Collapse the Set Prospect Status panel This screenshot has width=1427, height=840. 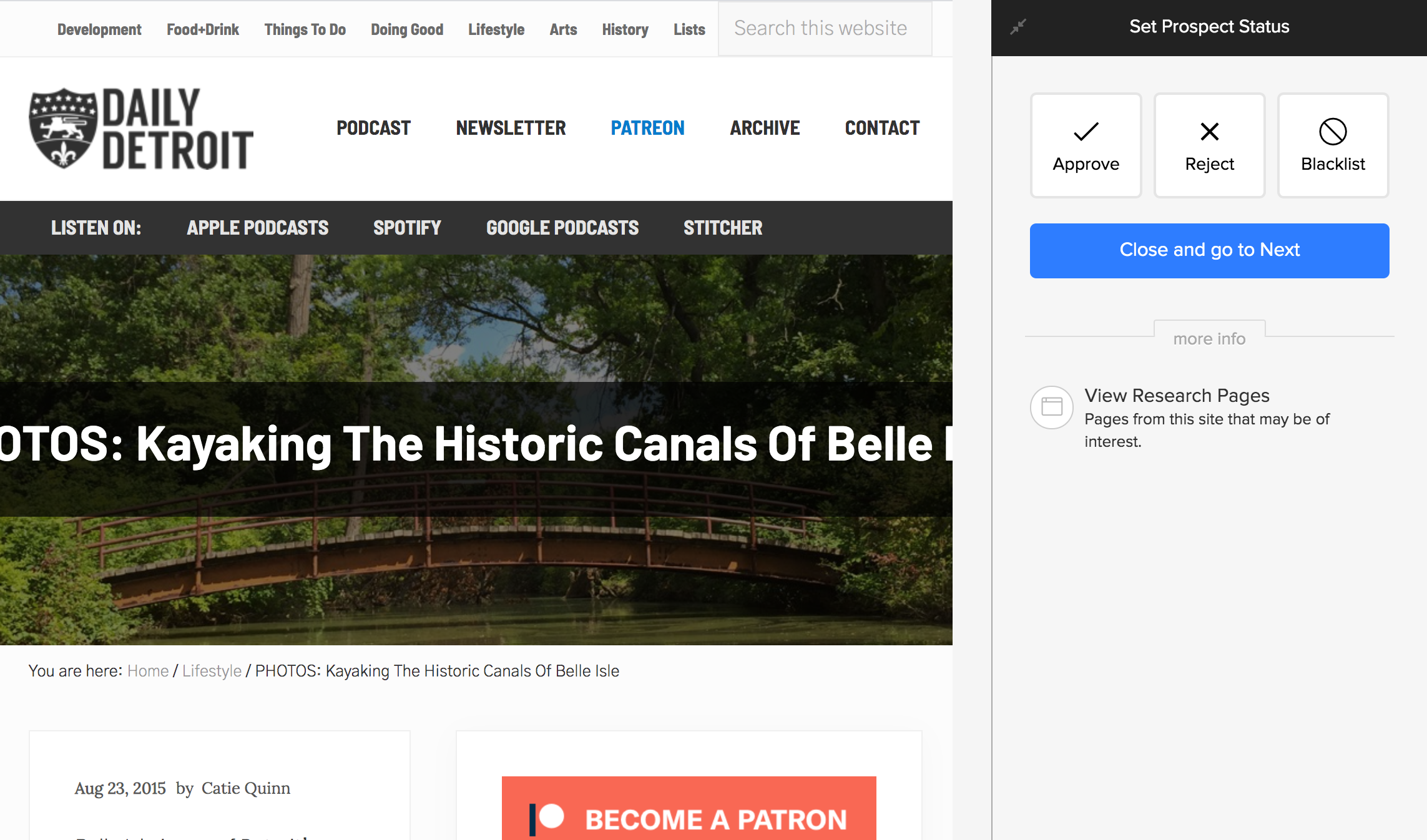click(1018, 27)
